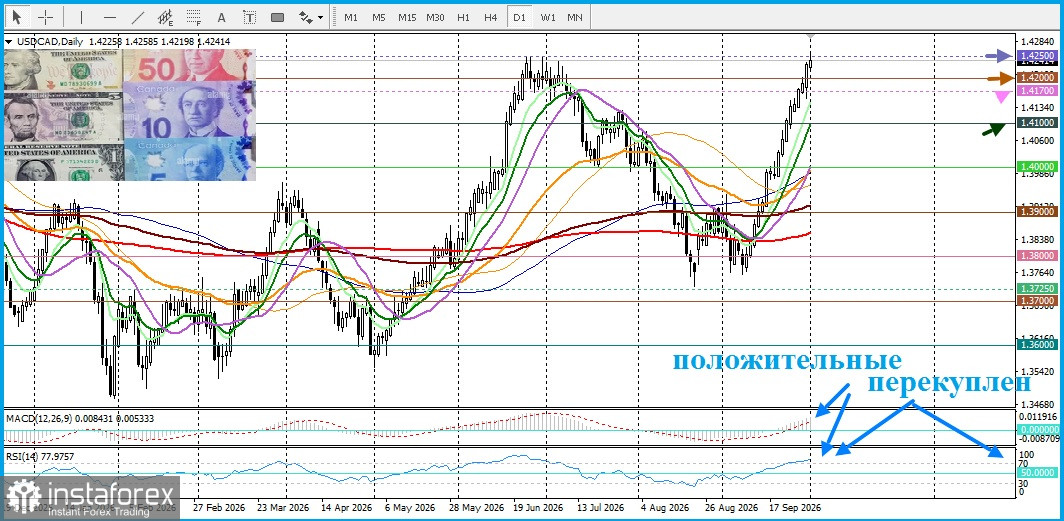Click the close price value 1.42414
Image resolution: width=1064 pixels, height=521 pixels.
[213, 41]
